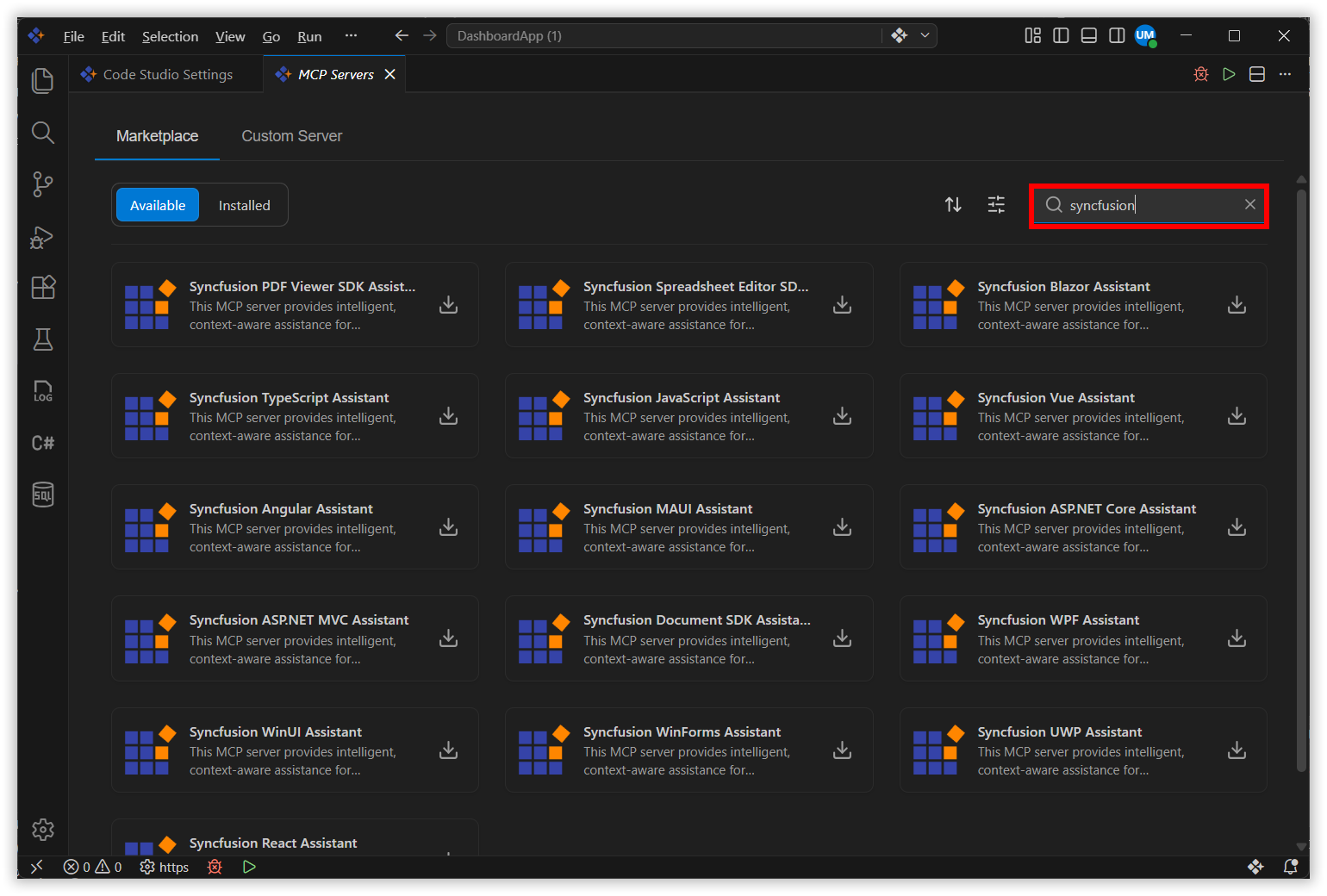Open the C# view in activity bar
Screen dimensions: 1327x896
[42, 443]
